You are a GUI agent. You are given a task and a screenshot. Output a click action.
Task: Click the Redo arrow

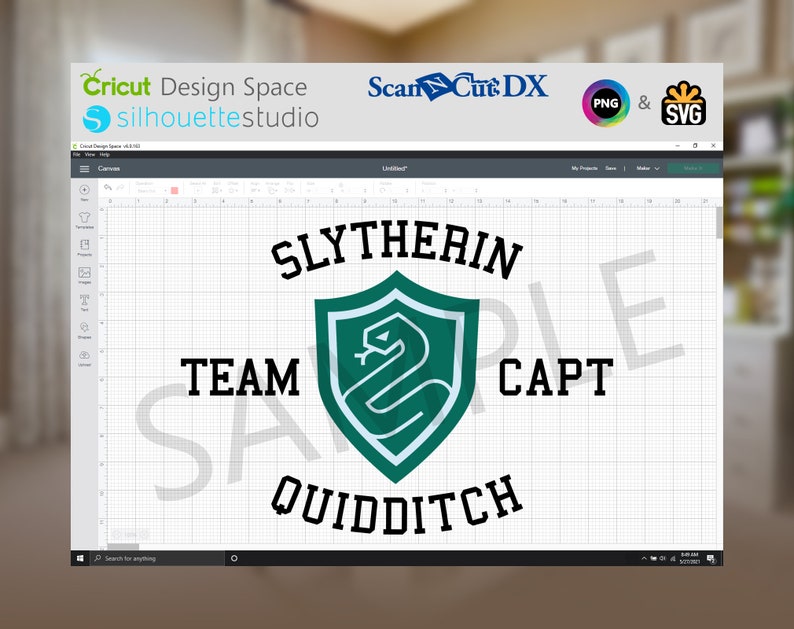120,187
